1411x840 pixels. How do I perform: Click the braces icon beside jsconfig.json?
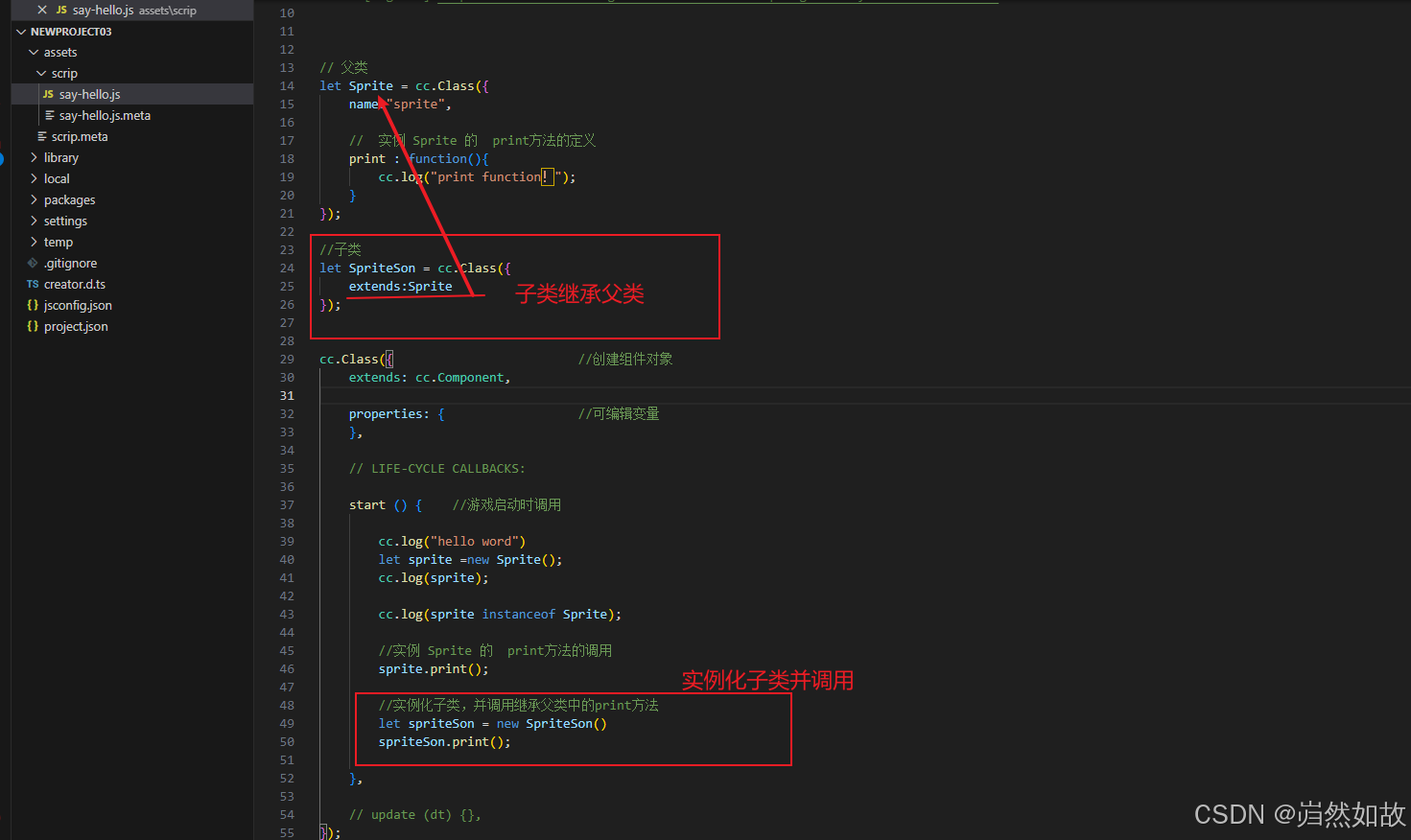click(x=33, y=305)
